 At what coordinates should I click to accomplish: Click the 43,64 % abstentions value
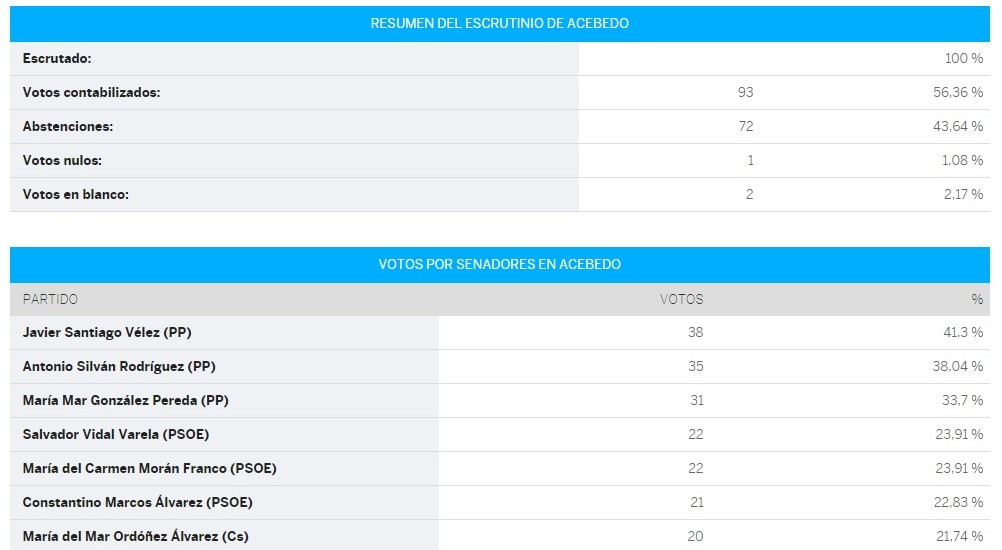[x=958, y=126]
